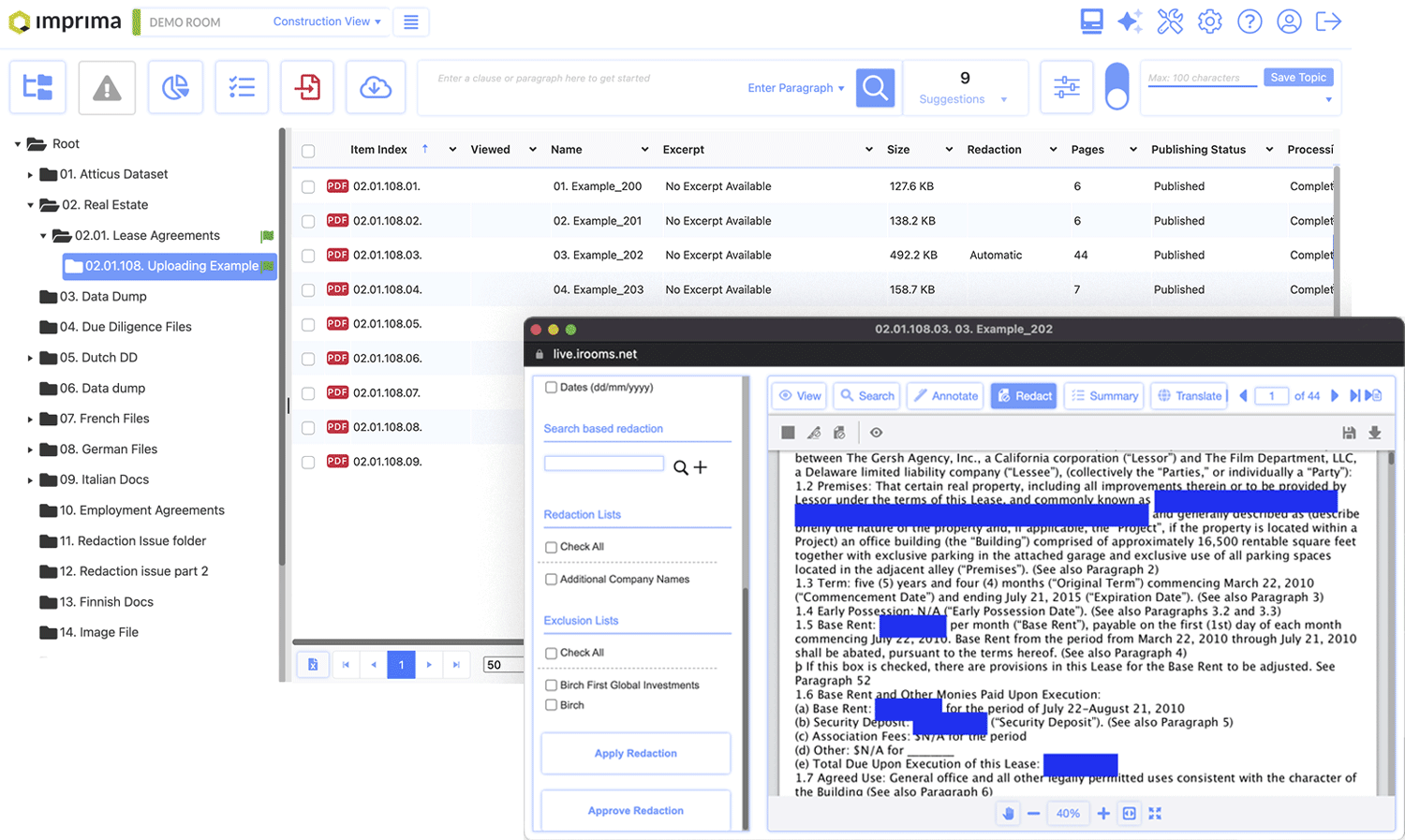Click the help question mark icon

coord(1250,21)
